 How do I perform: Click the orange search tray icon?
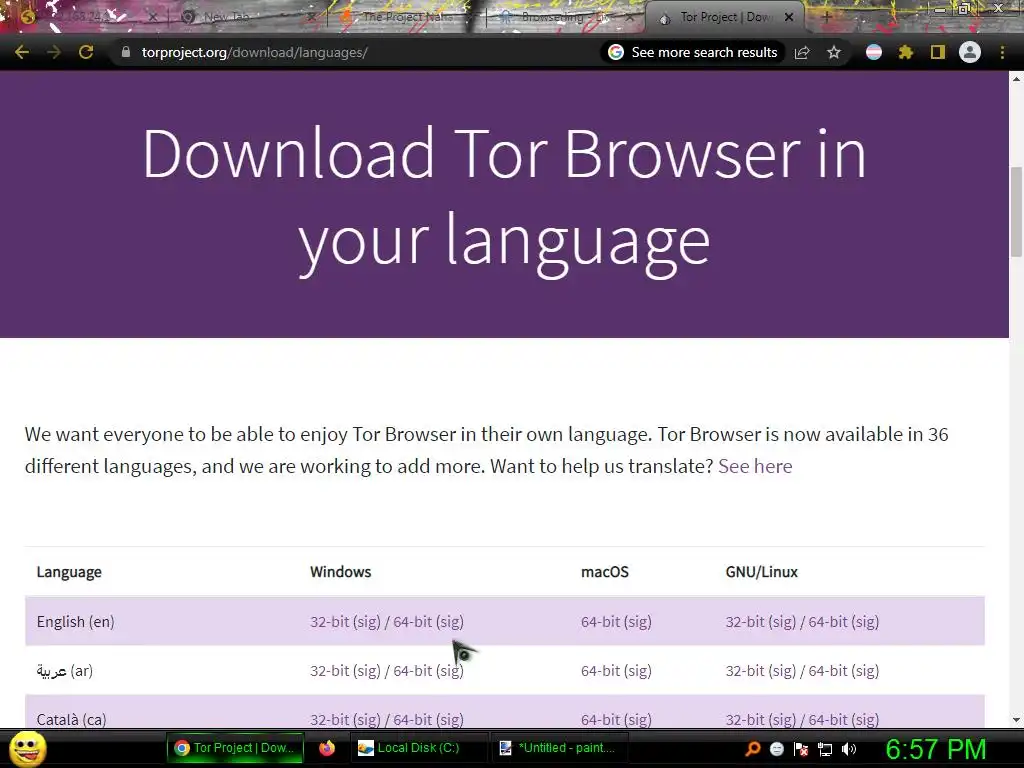tap(752, 749)
